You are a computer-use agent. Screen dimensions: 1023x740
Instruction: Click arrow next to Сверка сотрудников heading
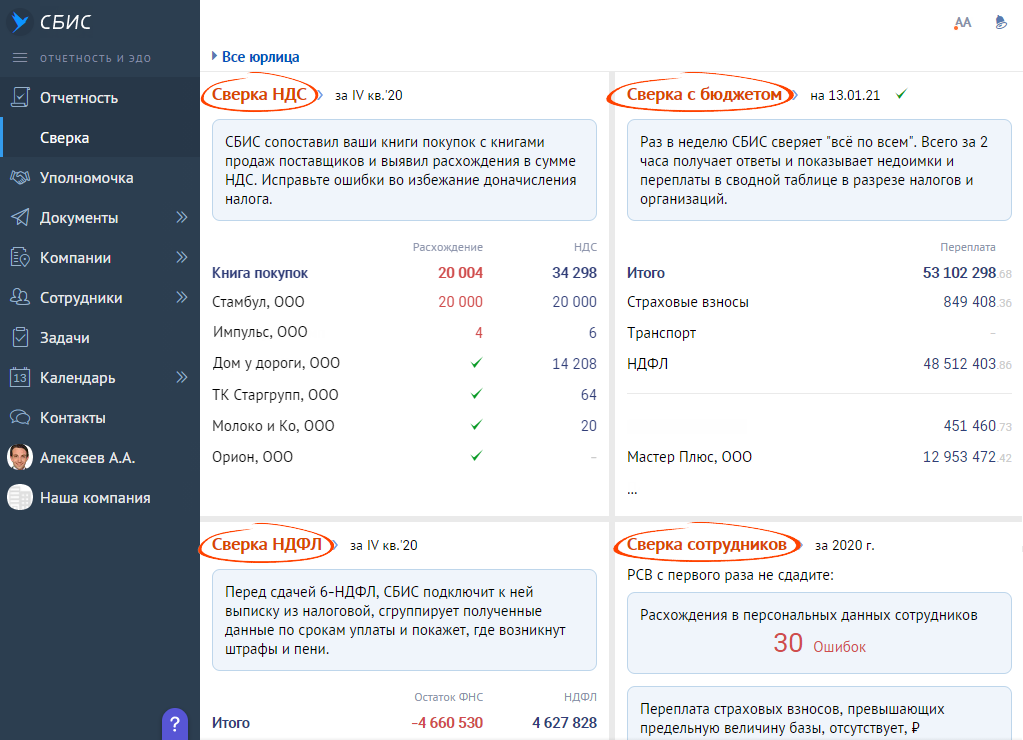pos(800,544)
